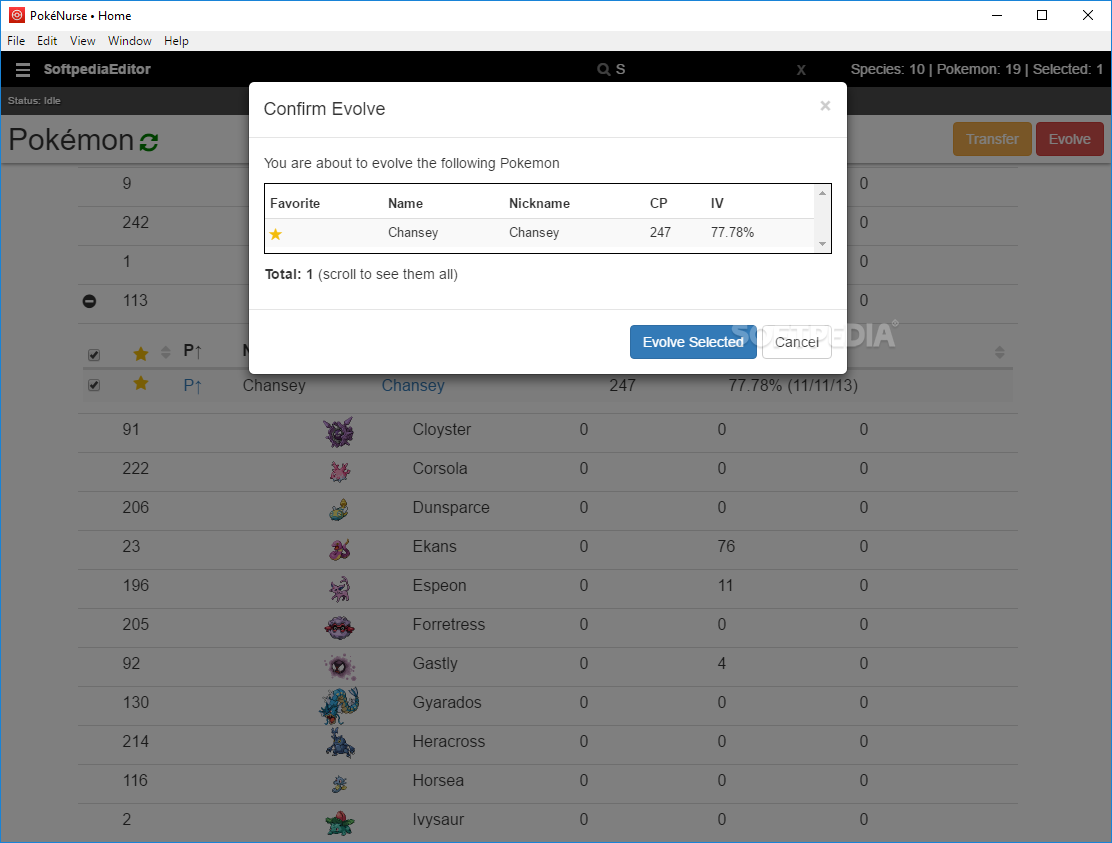Viewport: 1112px width, 843px height.
Task: Maximize the PokéNurse window
Action: [x=1042, y=15]
